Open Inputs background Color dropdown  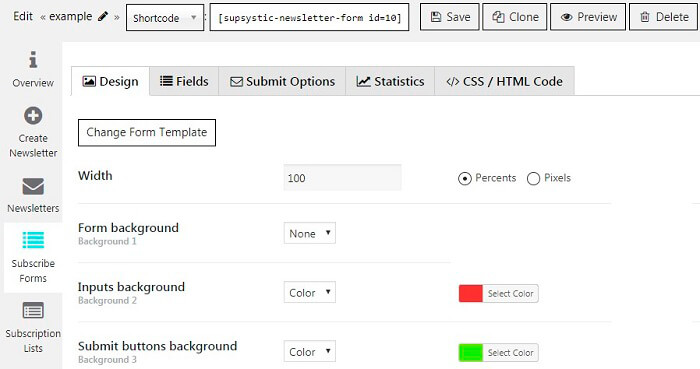[309, 293]
